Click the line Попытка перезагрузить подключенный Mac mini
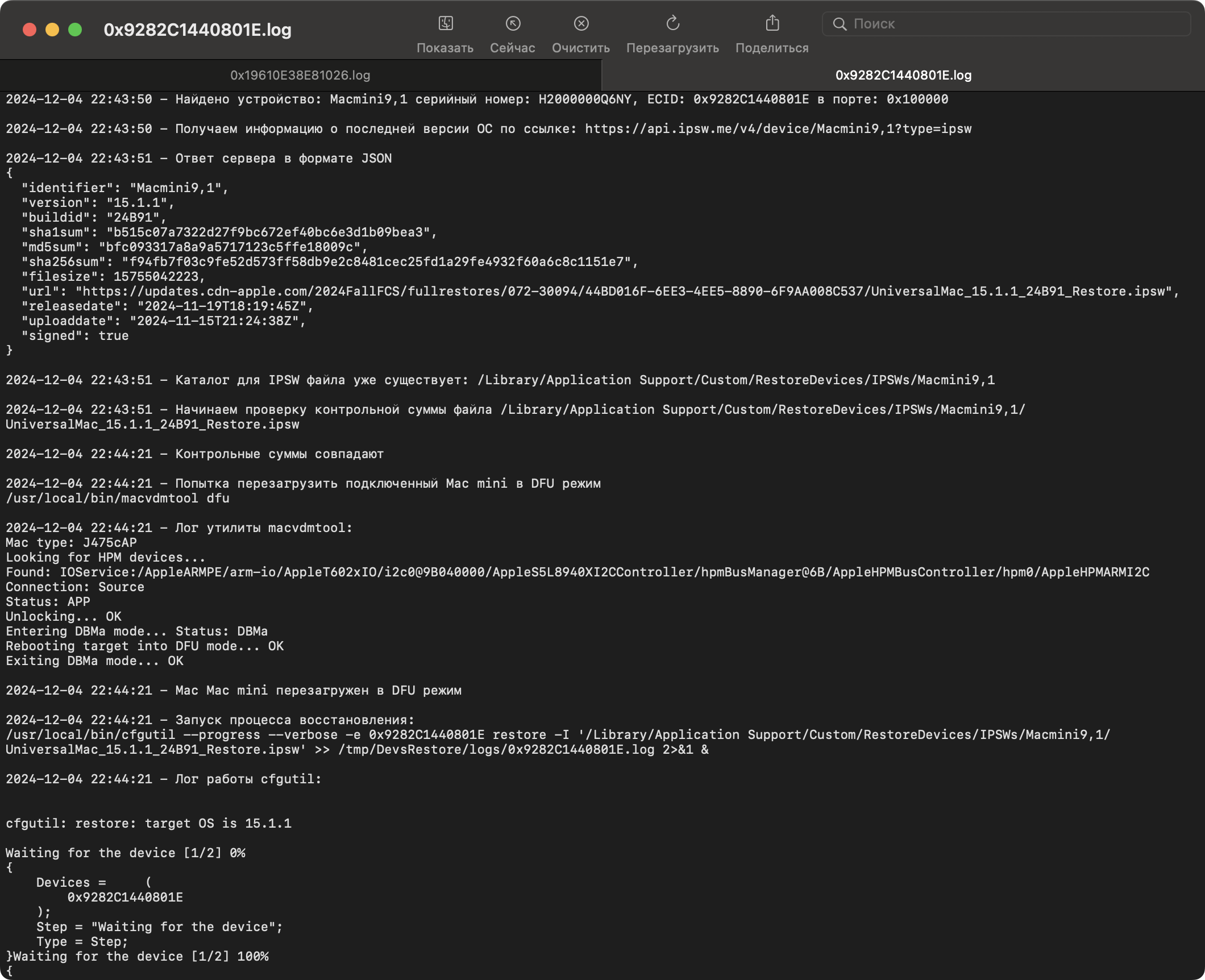The height and width of the screenshot is (980, 1205). tap(303, 484)
